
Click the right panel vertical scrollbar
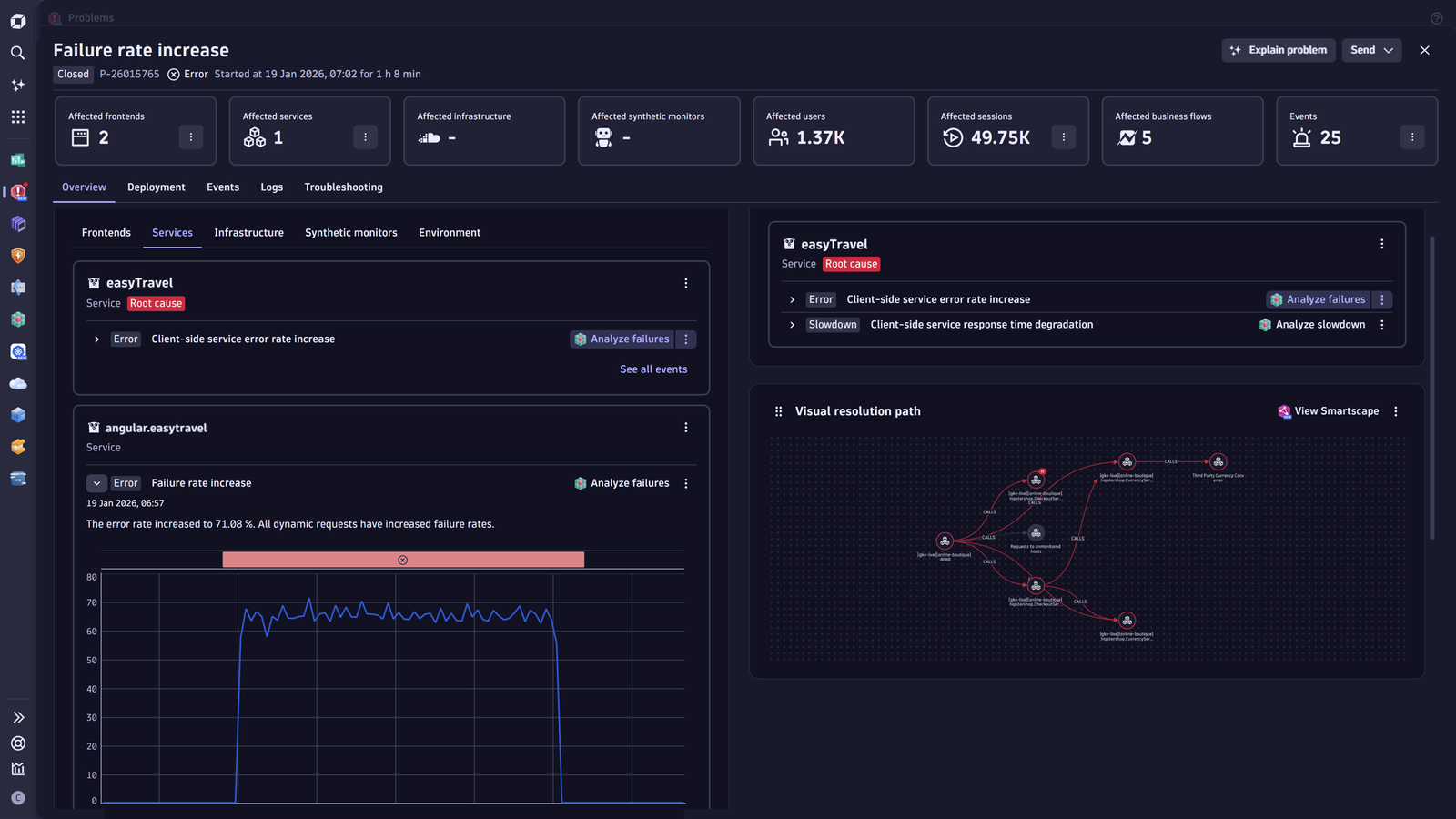[1431, 387]
